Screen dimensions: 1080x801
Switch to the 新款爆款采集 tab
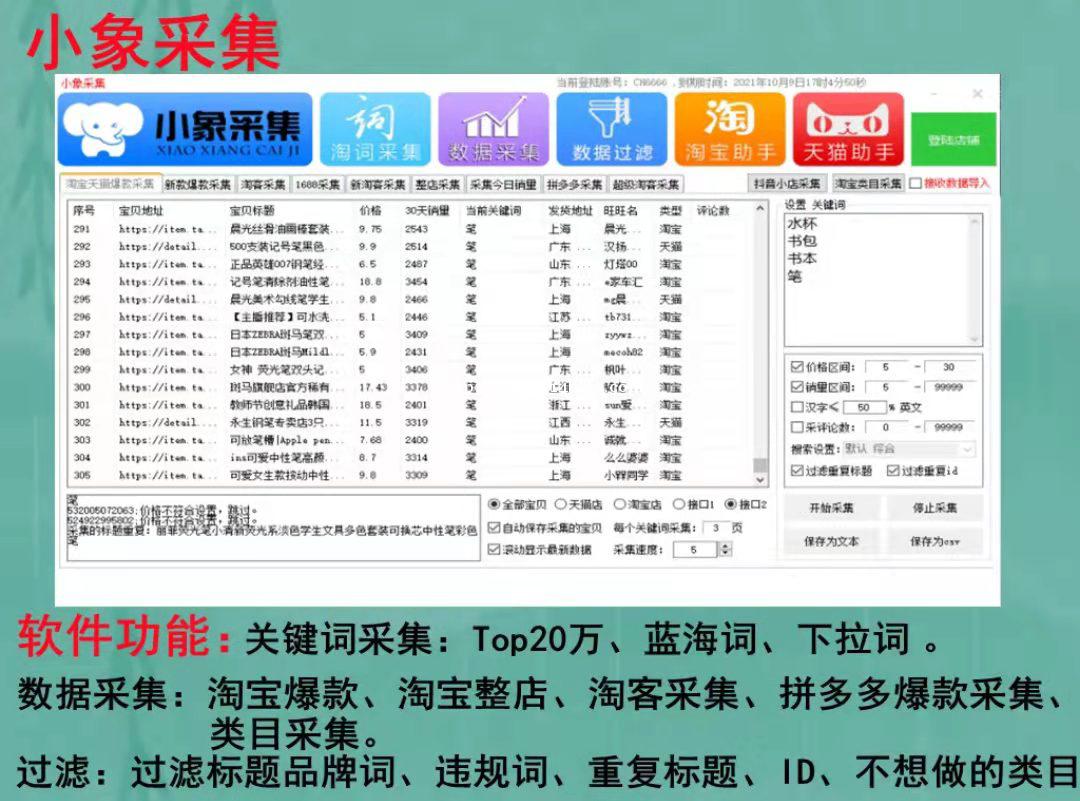[x=198, y=185]
